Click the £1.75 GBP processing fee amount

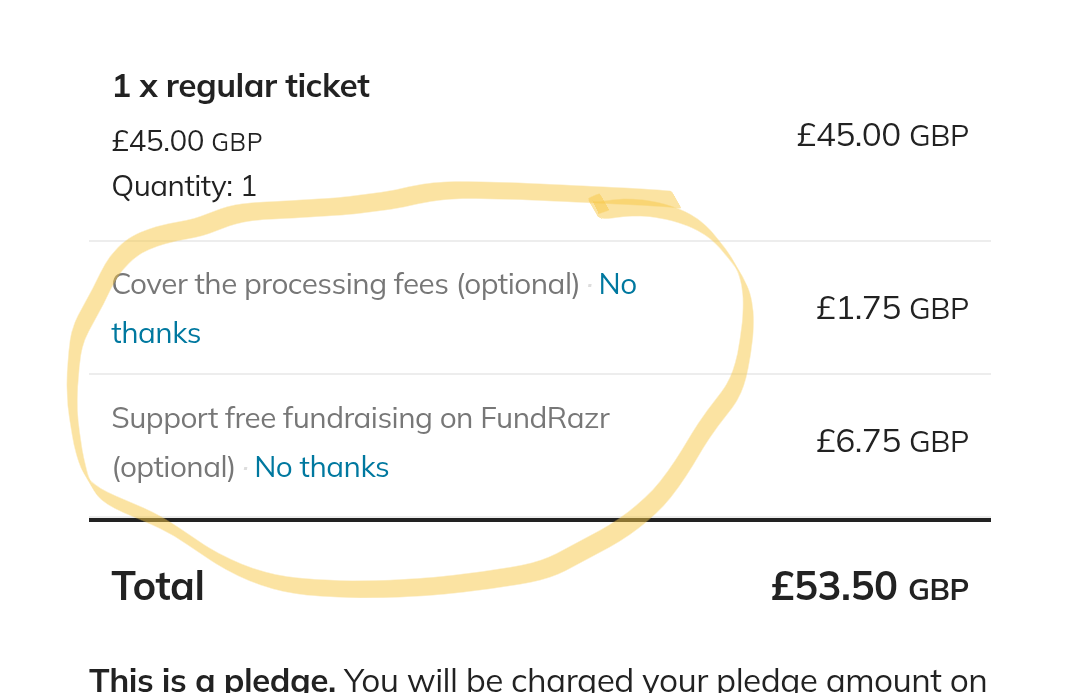tap(891, 308)
